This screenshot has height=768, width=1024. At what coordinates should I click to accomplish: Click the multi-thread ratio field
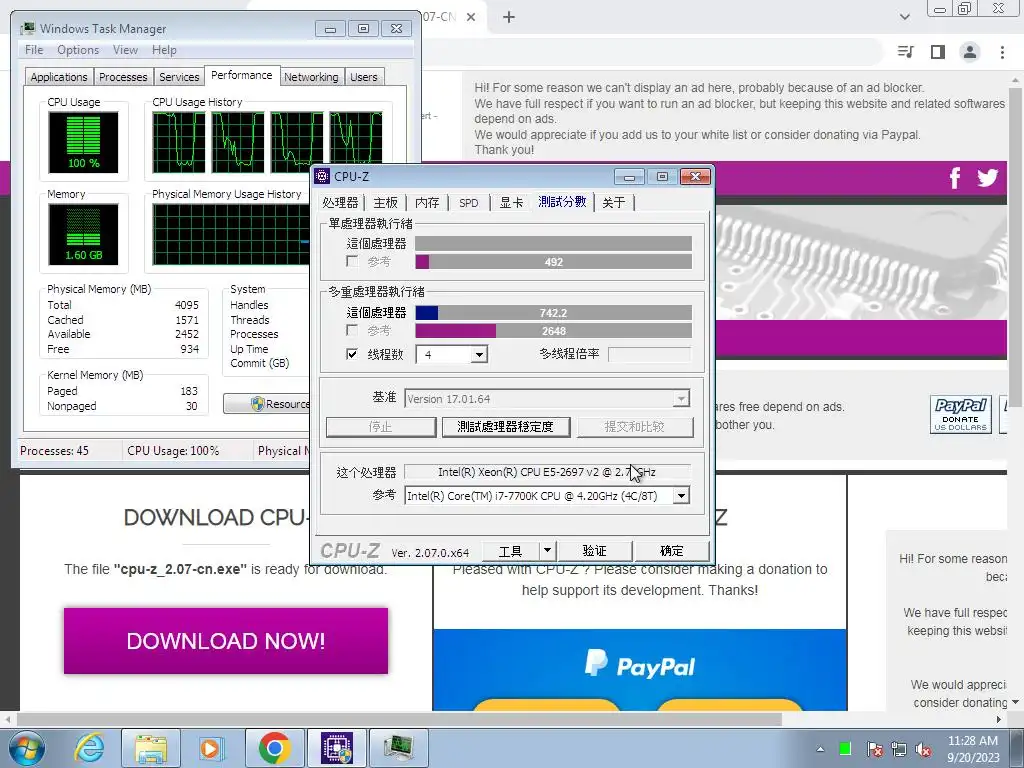(649, 354)
